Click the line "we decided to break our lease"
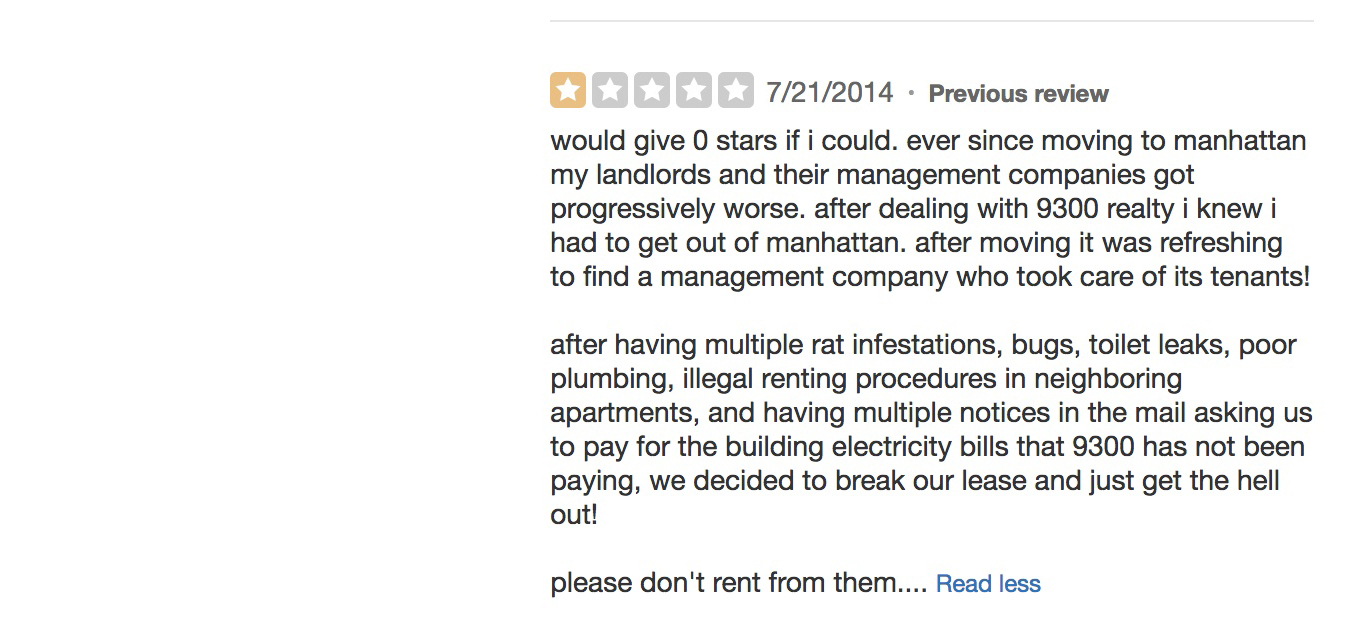The height and width of the screenshot is (626, 1370). (914, 481)
